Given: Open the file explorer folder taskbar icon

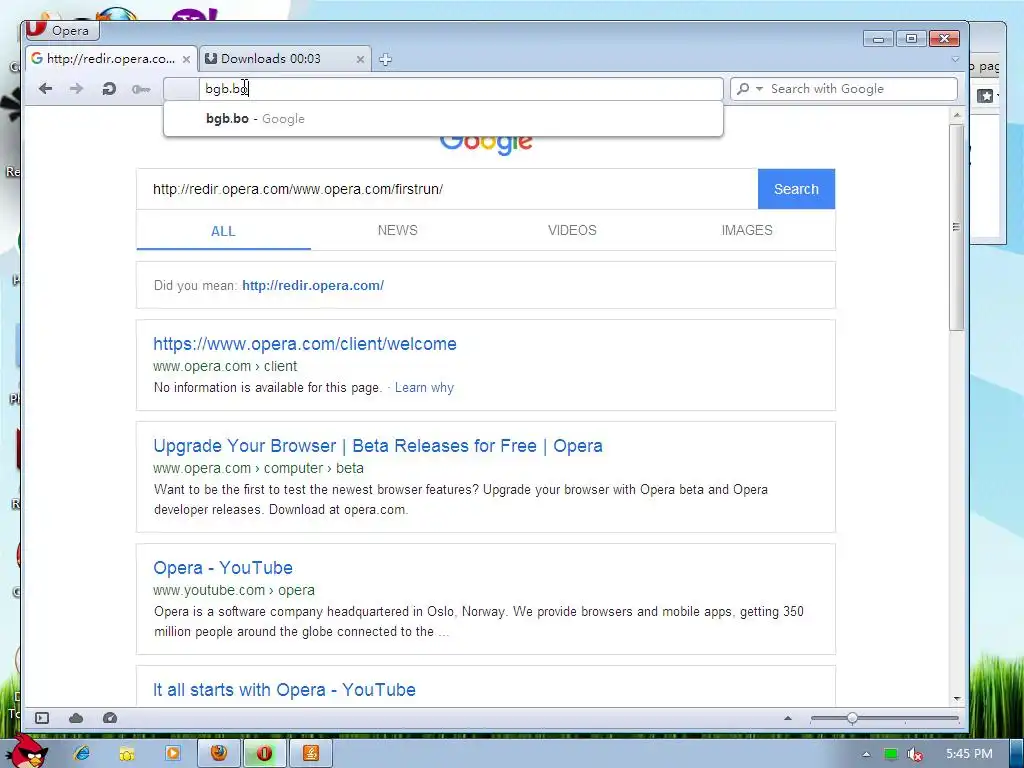Looking at the screenshot, I should tap(127, 754).
